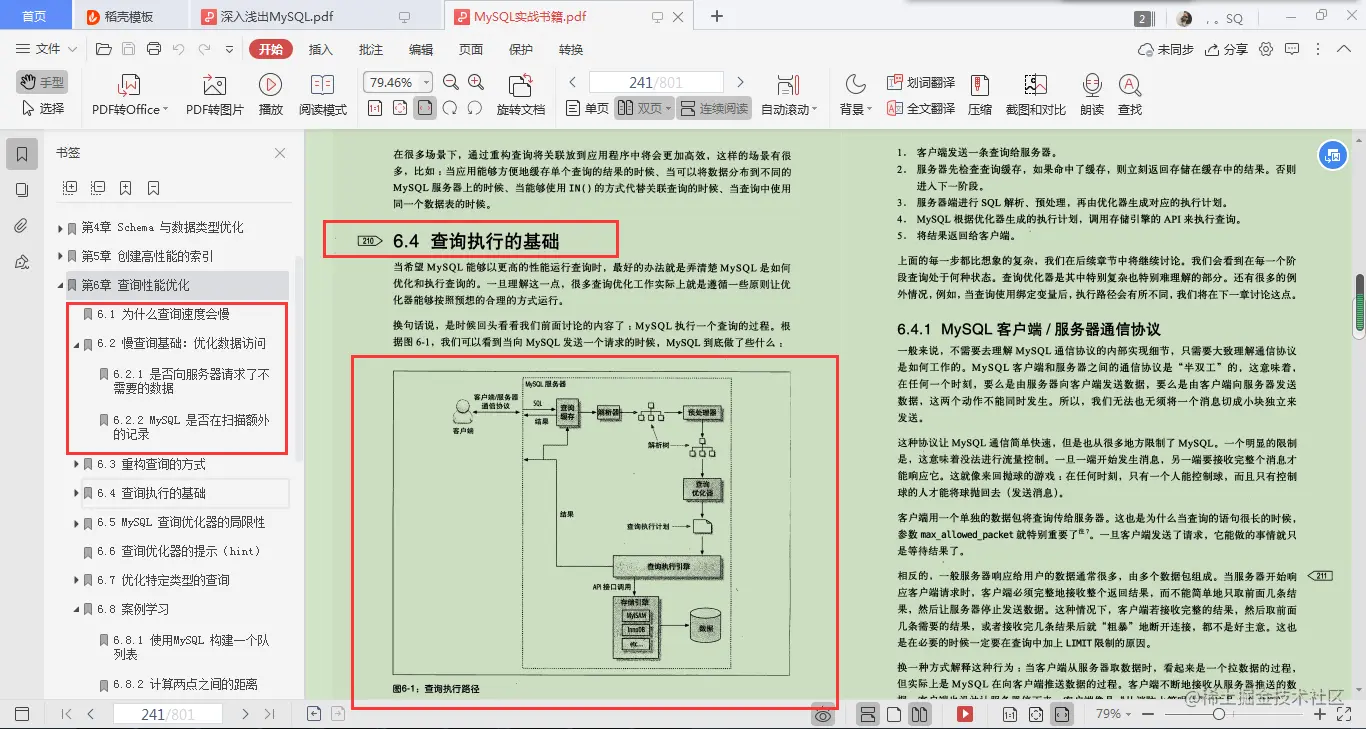
Task: Open 截图和对比 screenshot and compare
Action: pyautogui.click(x=1035, y=96)
